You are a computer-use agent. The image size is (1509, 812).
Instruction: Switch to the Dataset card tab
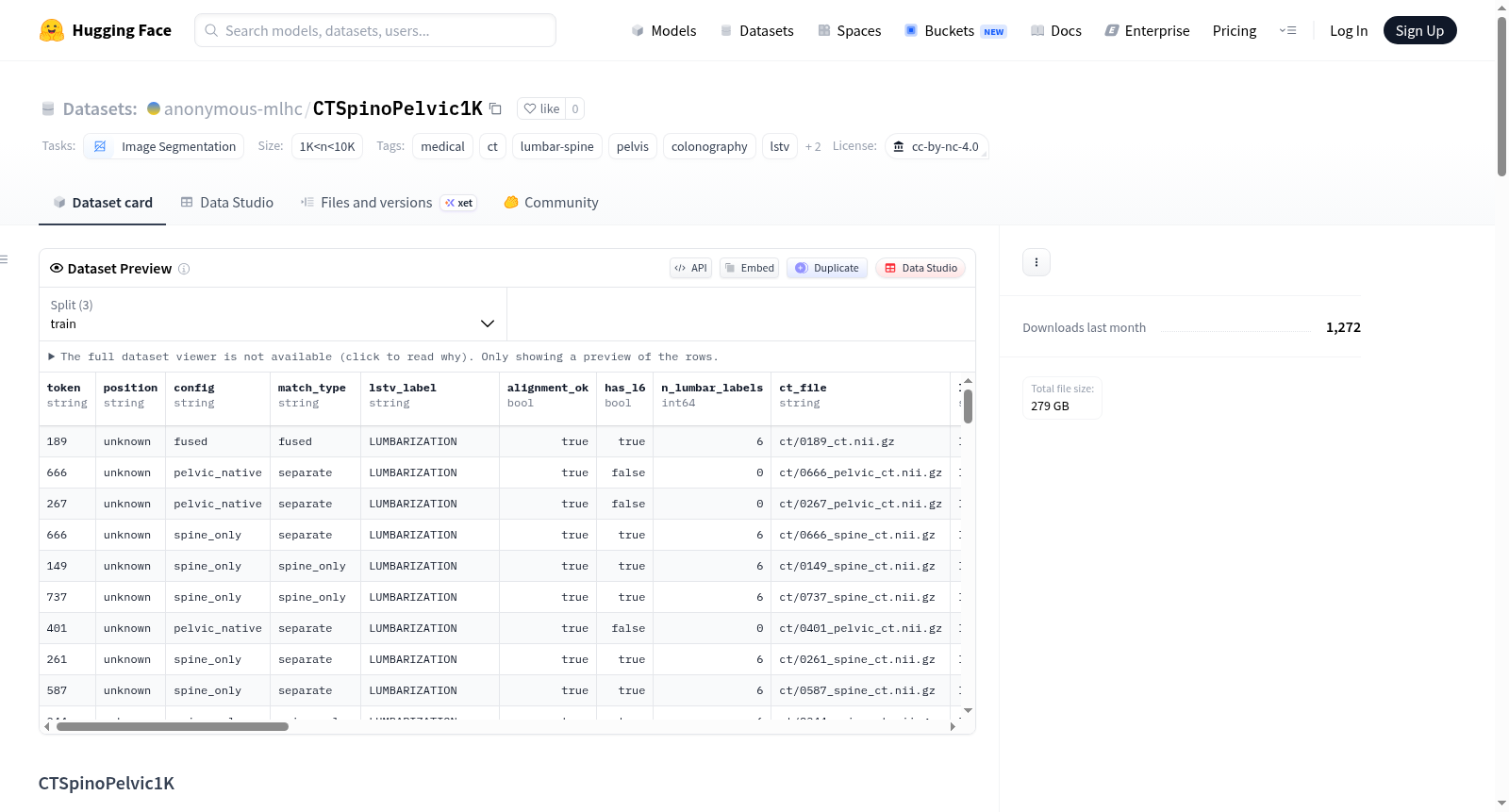[x=102, y=203]
